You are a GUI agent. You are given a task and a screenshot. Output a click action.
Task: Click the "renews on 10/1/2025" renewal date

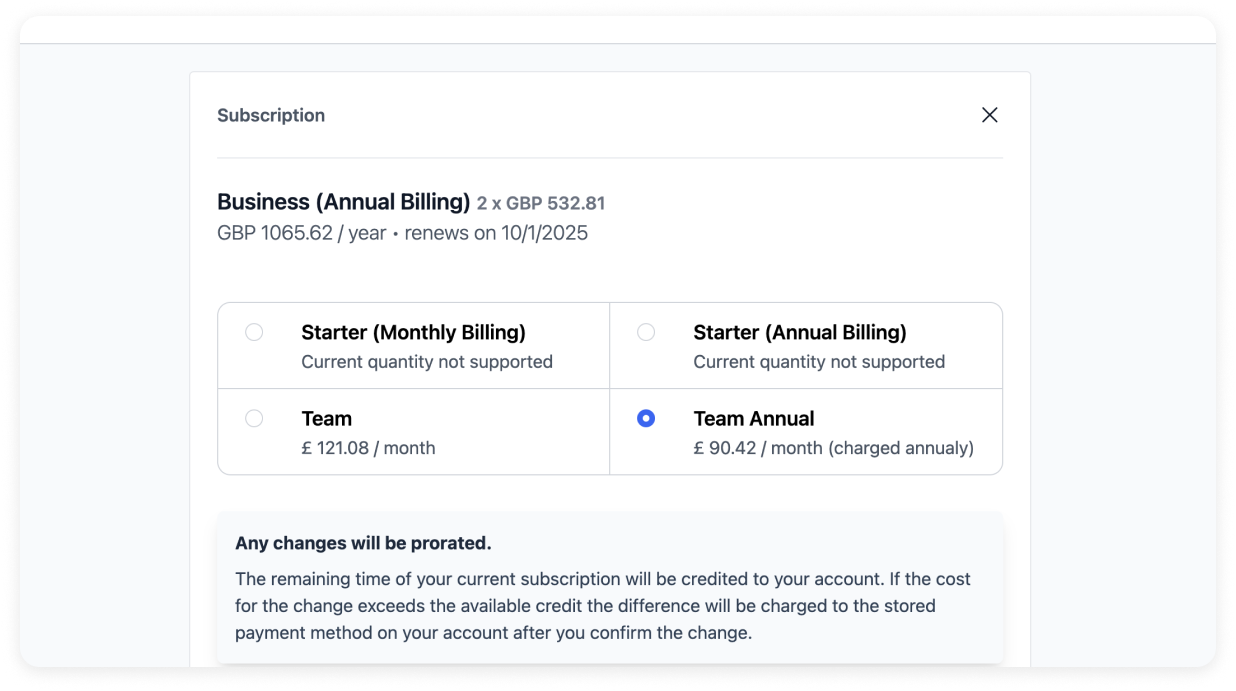496,234
